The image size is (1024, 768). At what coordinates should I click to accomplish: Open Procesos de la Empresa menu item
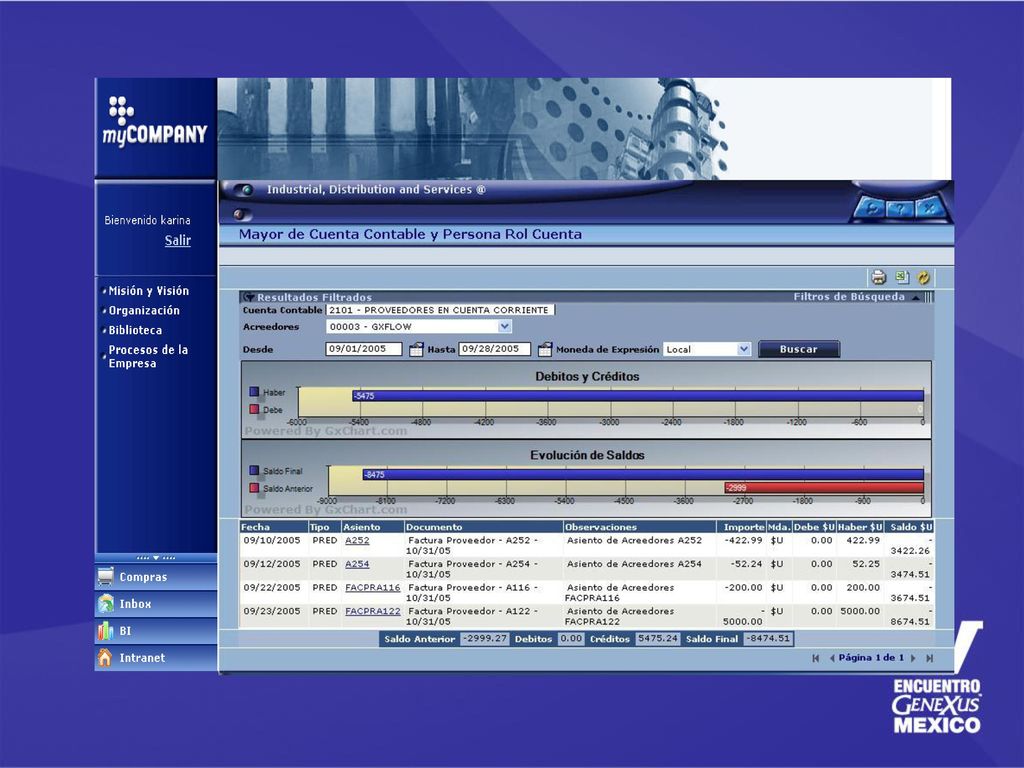click(x=148, y=357)
